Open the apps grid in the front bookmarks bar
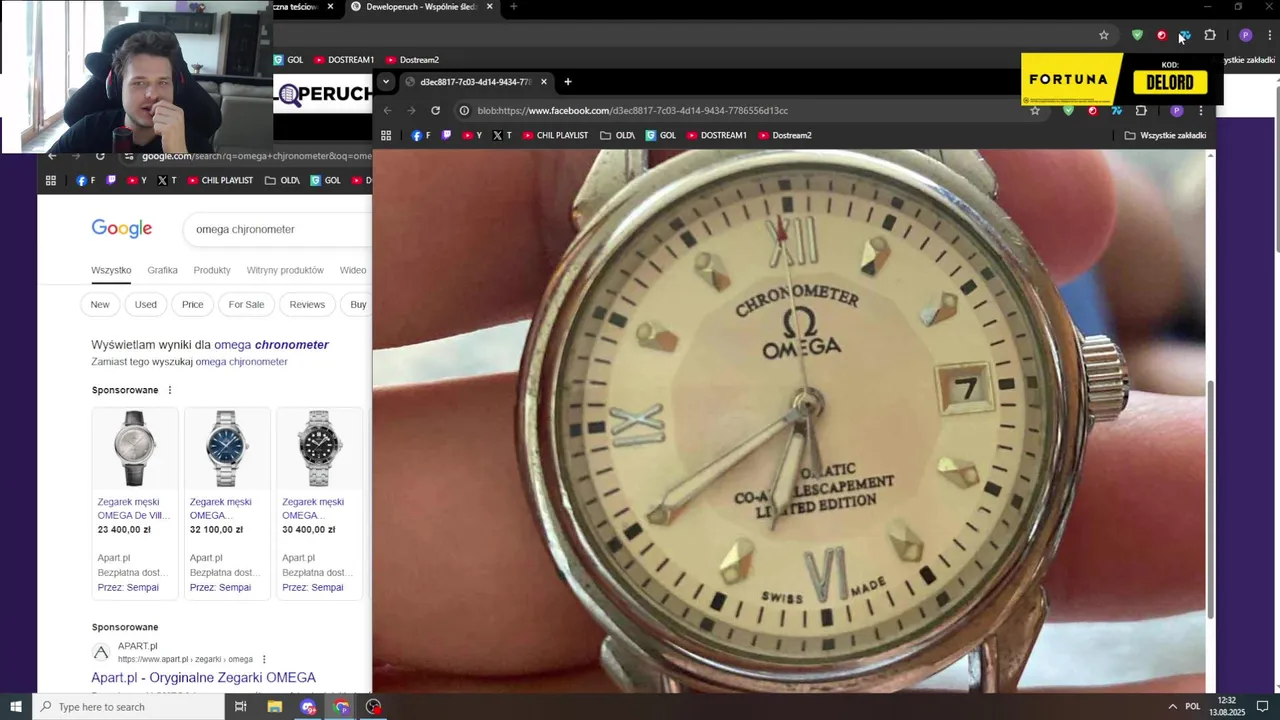 click(386, 135)
